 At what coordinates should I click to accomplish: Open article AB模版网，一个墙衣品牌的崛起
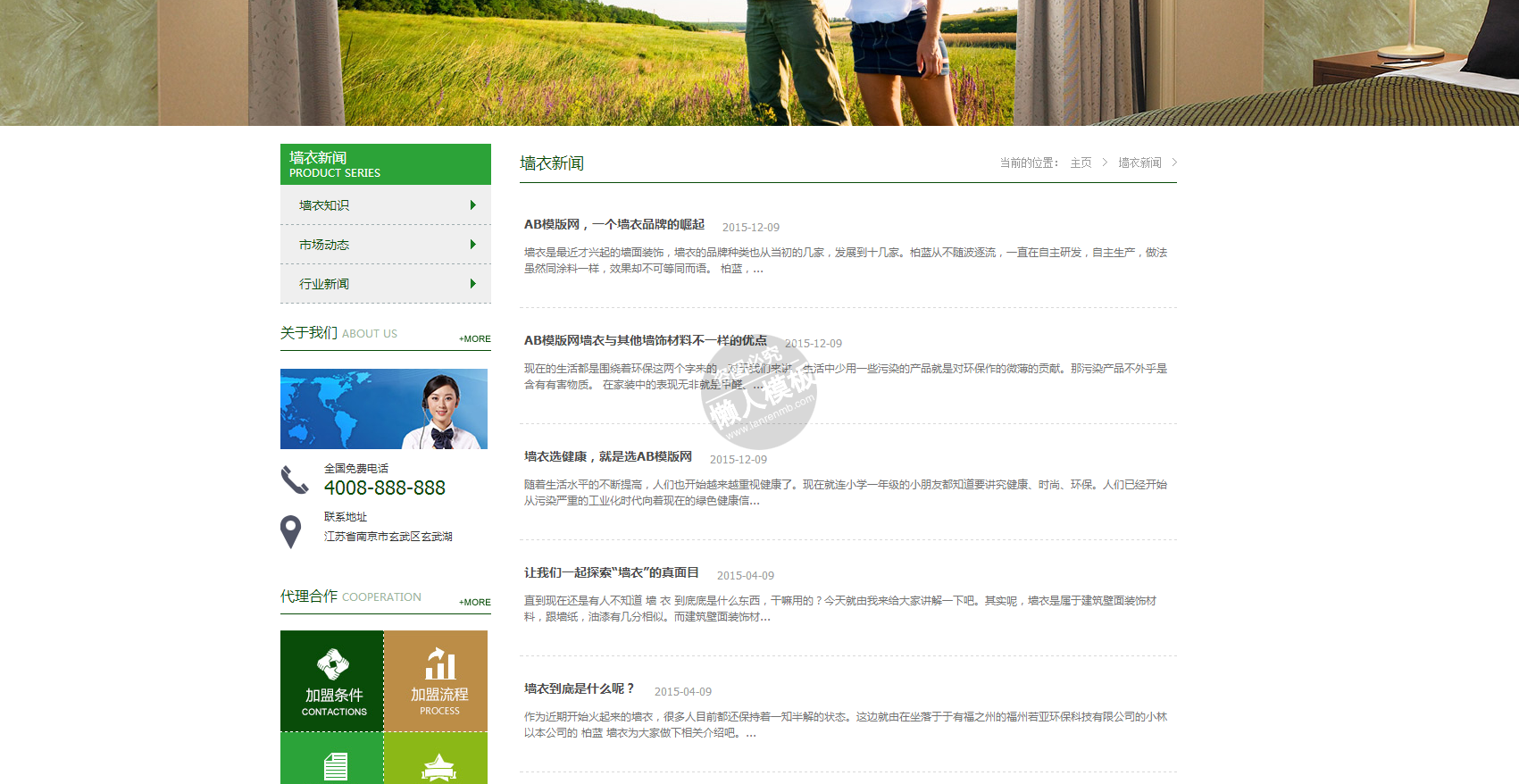[x=613, y=225]
